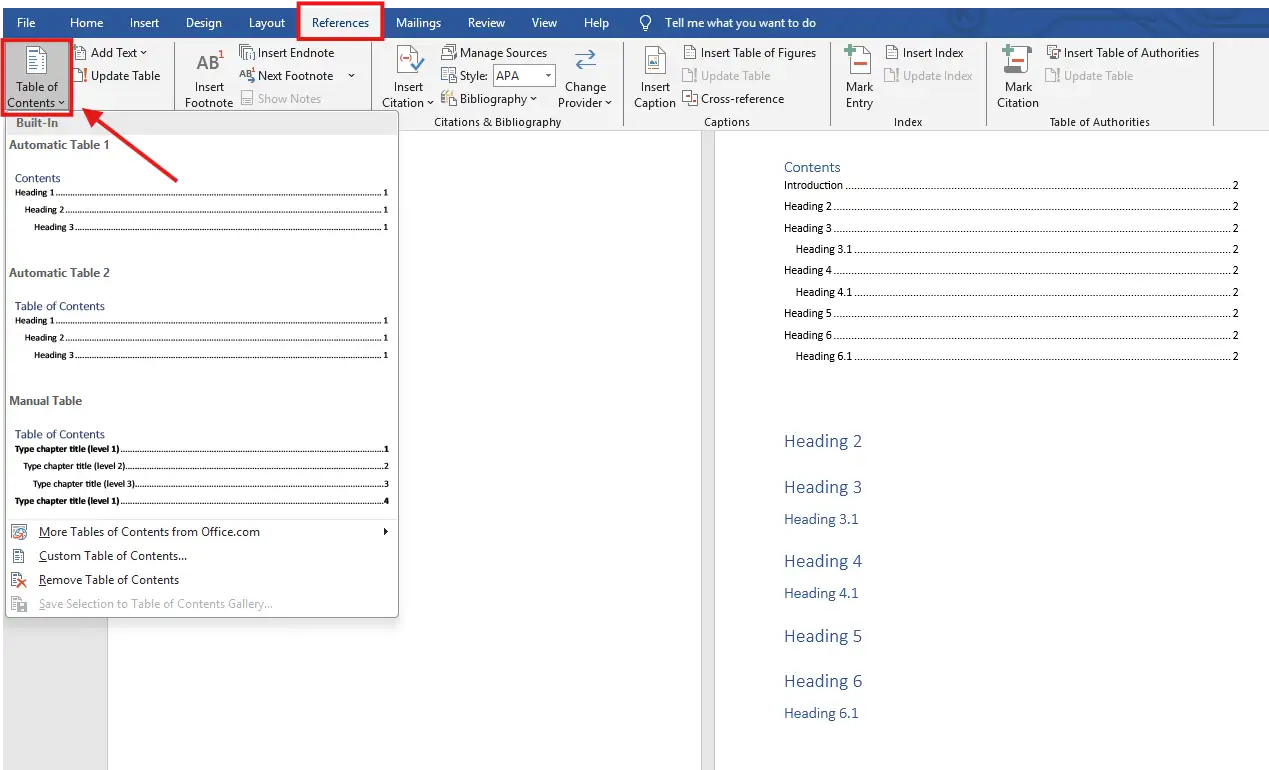Click the Tell me lightbulb icon
This screenshot has width=1269, height=770.
(646, 22)
